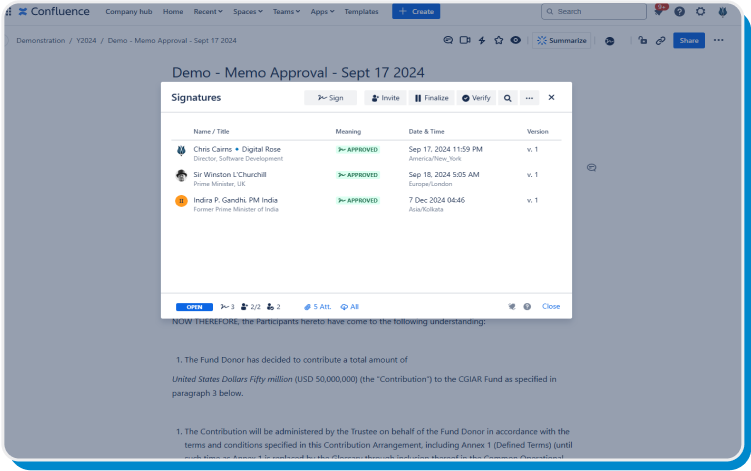751x471 pixels.
Task: Invite a signer using the Invite button
Action: [x=385, y=98]
